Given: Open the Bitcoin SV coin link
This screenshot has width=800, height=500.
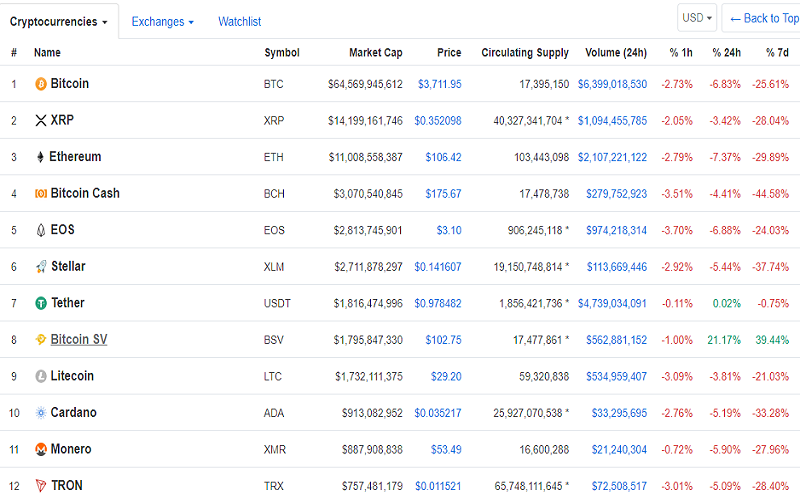Looking at the screenshot, I should coord(79,340).
